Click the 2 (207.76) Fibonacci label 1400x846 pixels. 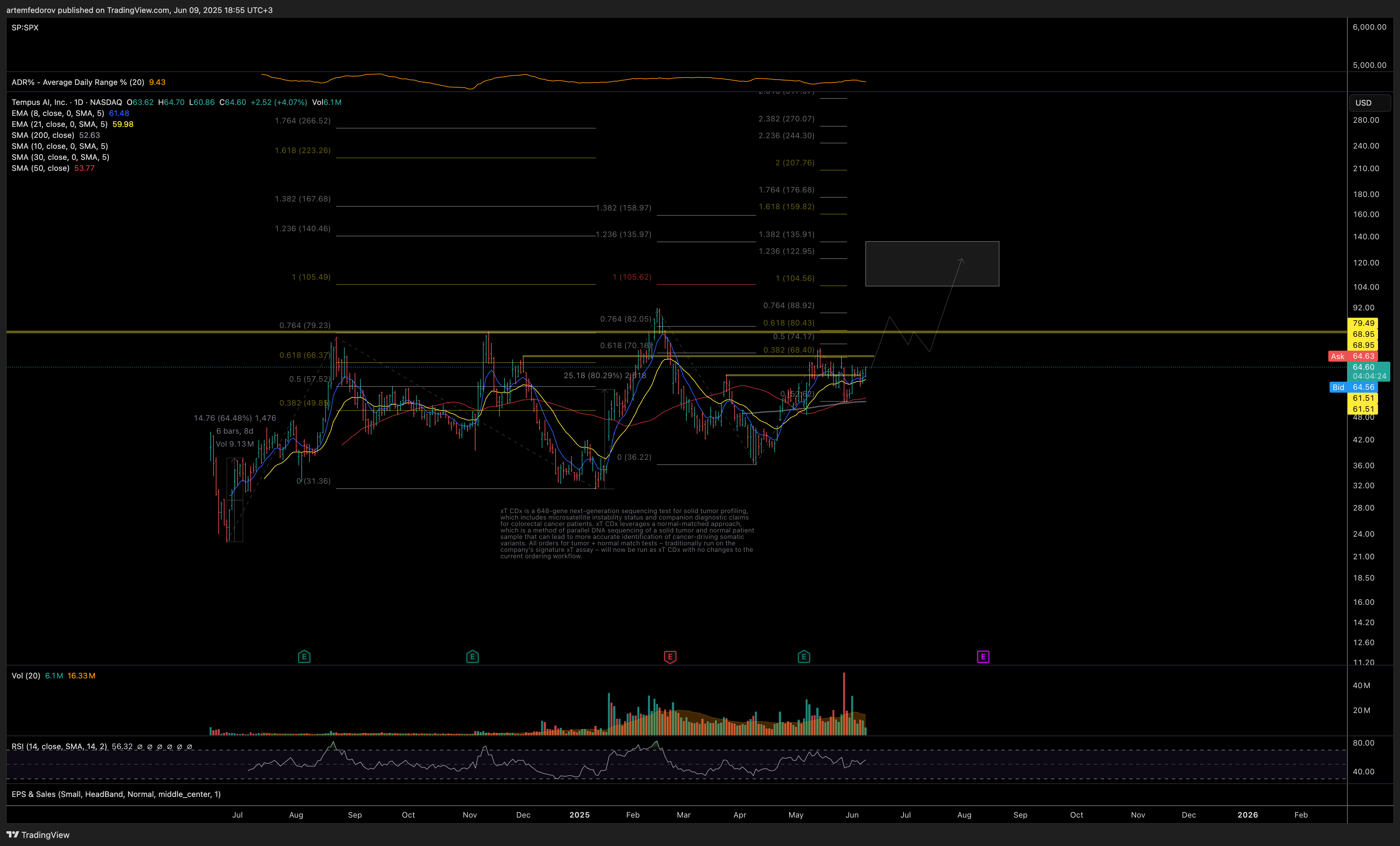pyautogui.click(x=795, y=163)
